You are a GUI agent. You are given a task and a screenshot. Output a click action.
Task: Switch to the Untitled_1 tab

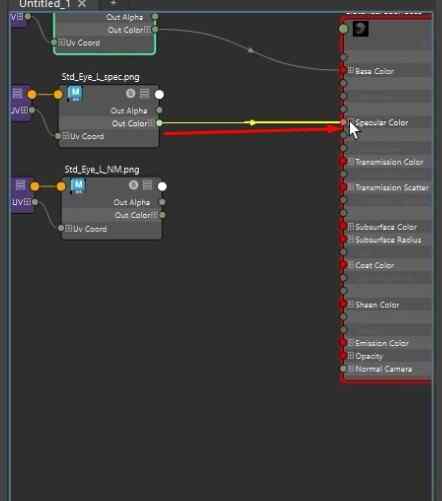[x=45, y=4]
